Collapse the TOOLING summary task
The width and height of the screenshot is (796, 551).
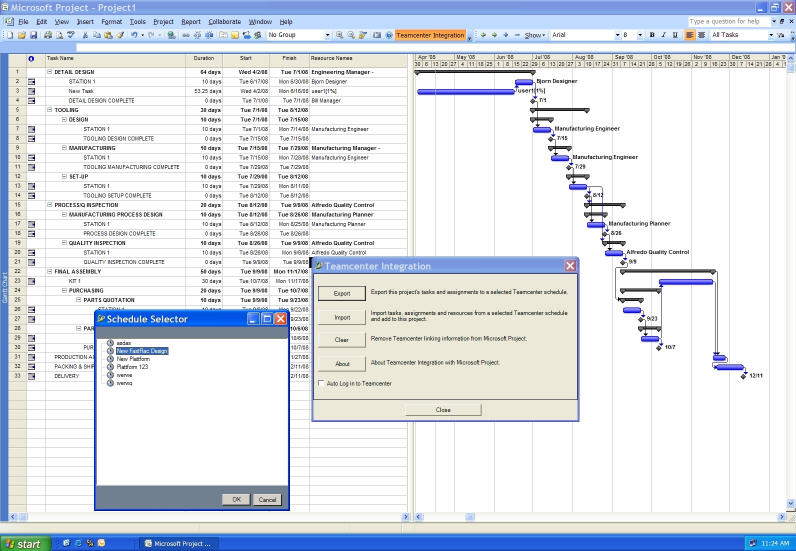pos(50,110)
